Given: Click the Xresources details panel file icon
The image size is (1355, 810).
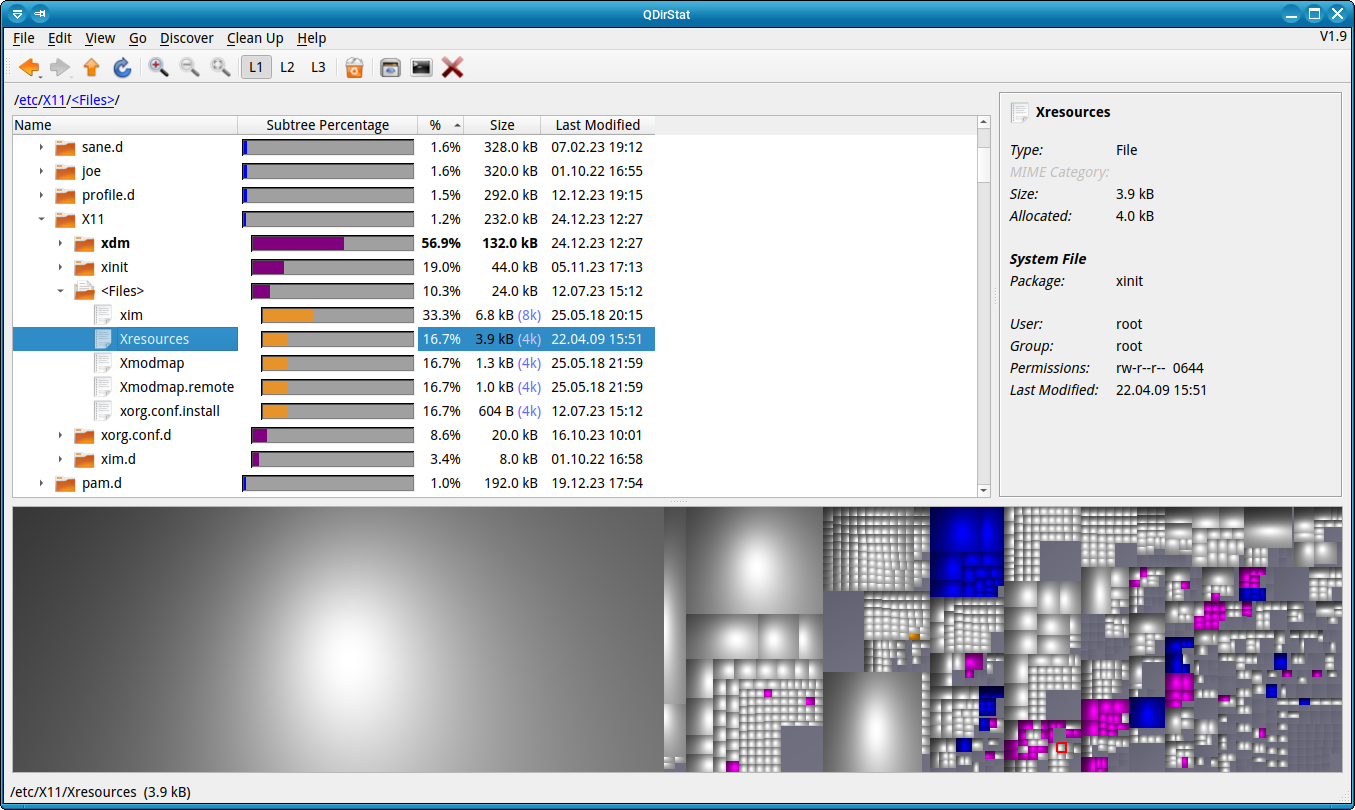Looking at the screenshot, I should (x=1019, y=112).
